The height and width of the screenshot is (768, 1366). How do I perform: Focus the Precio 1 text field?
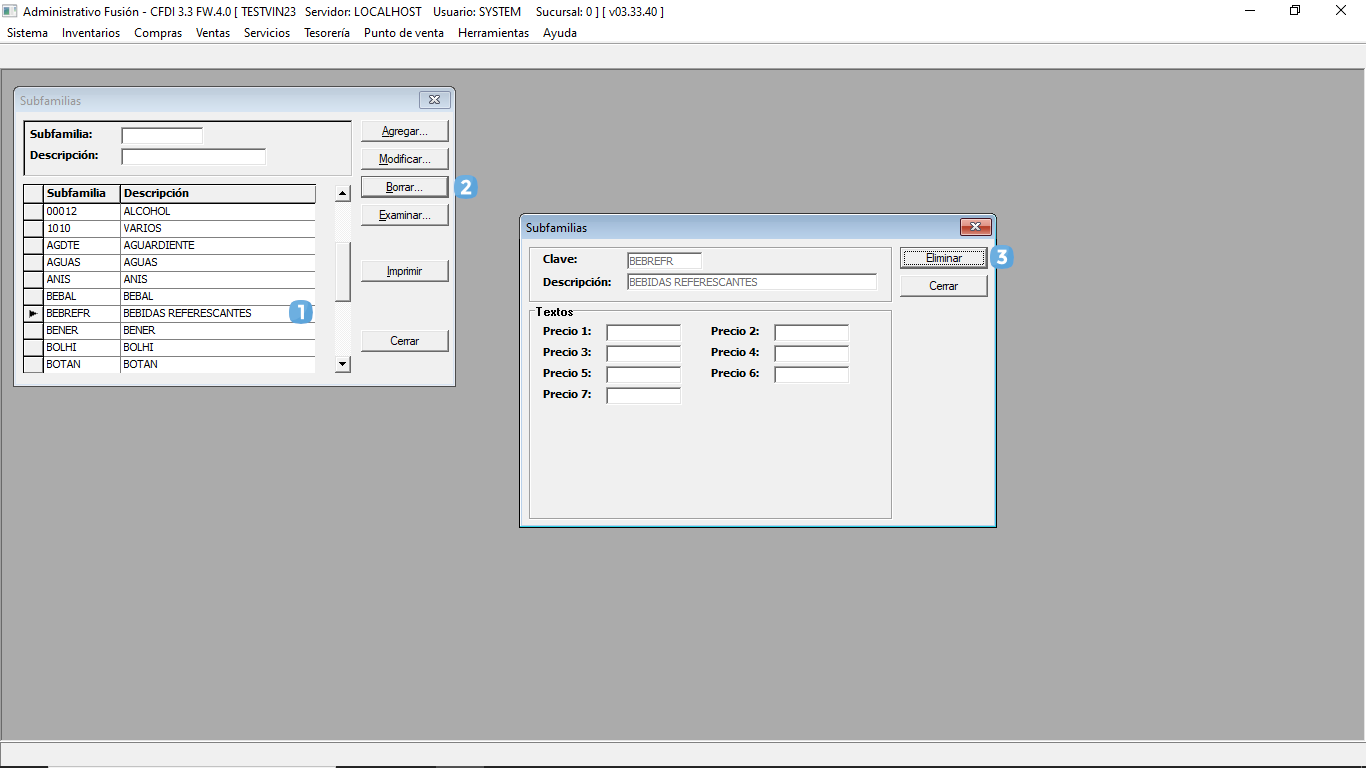[x=644, y=332]
